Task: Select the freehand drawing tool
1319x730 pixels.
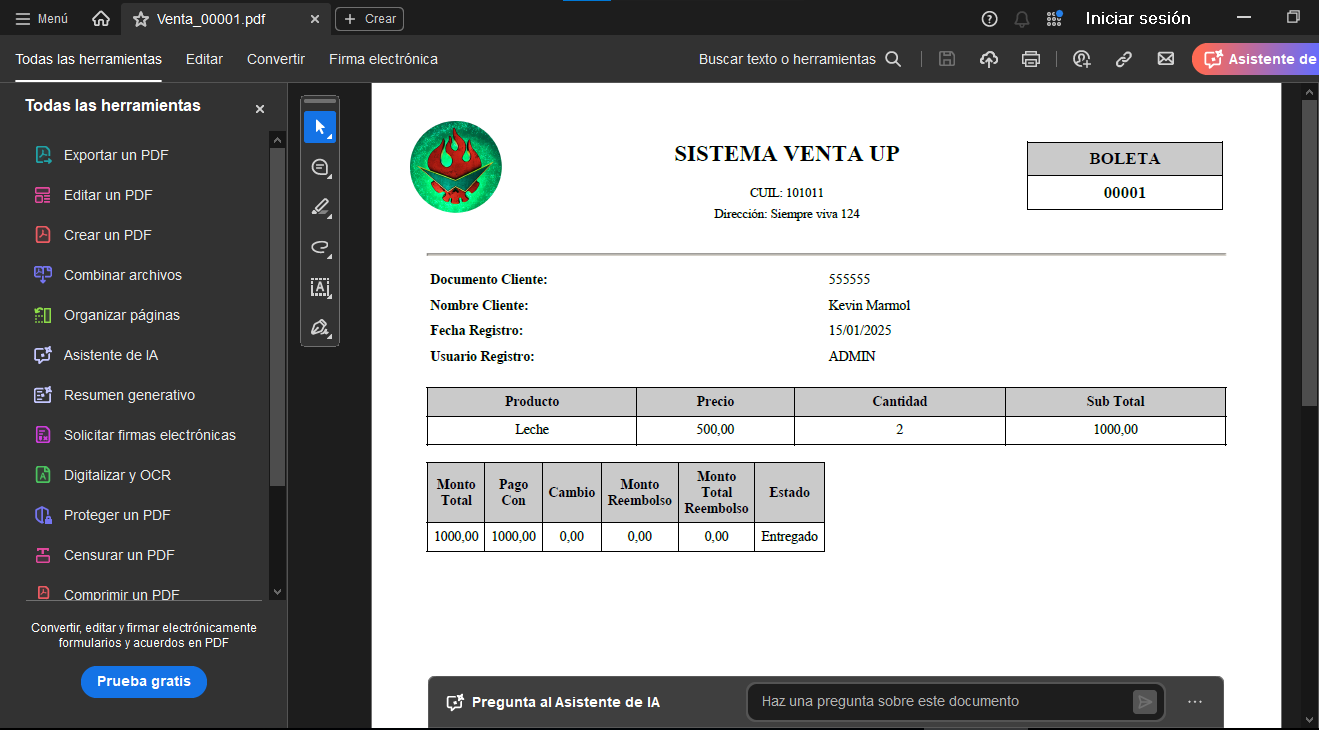Action: click(x=320, y=247)
